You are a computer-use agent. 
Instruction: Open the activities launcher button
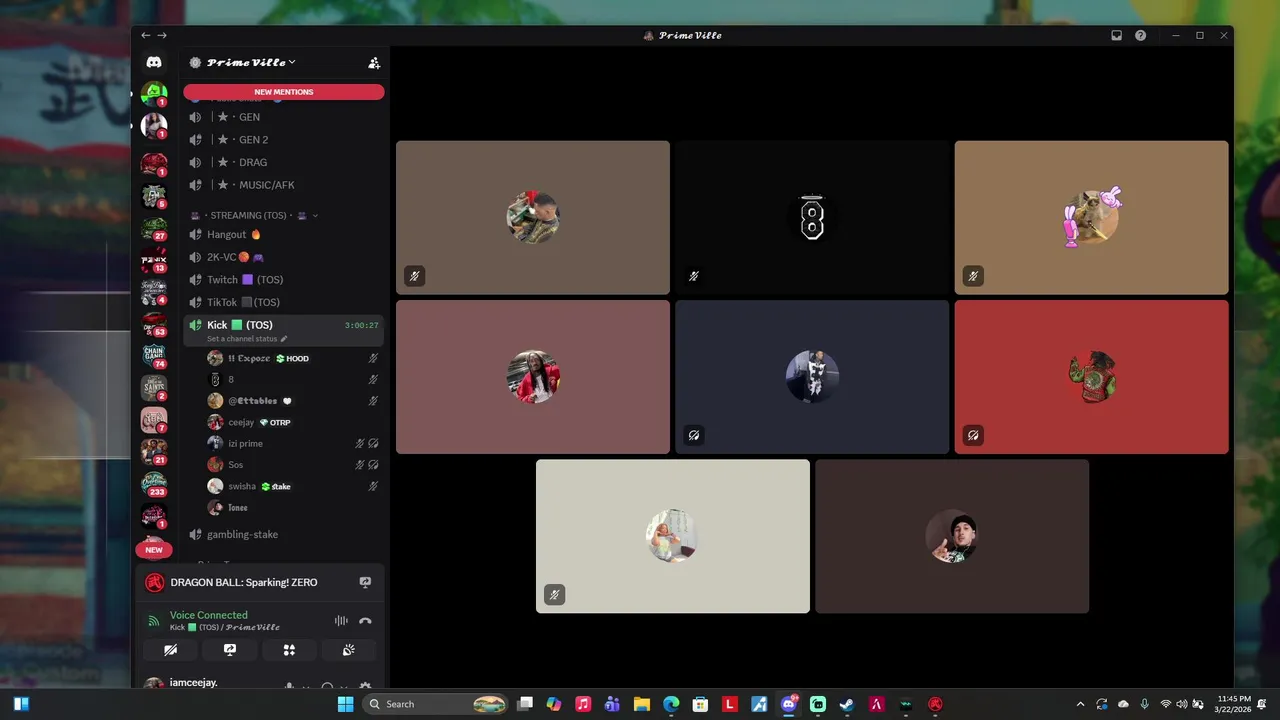pos(289,650)
